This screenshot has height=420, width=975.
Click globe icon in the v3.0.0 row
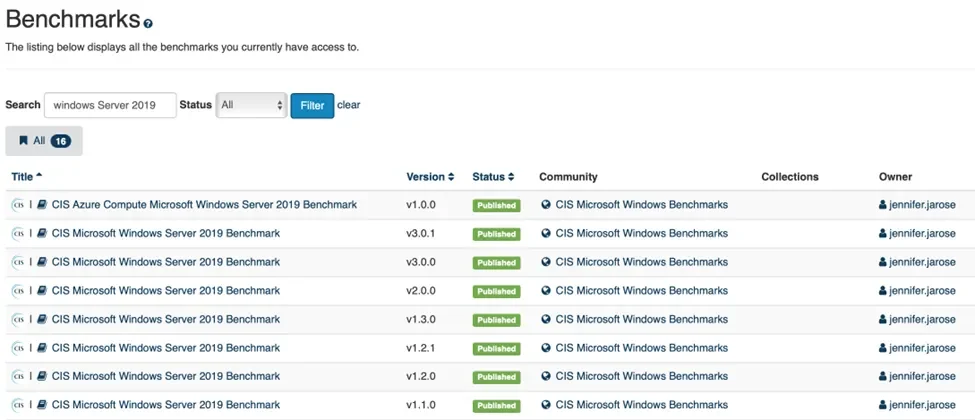pyautogui.click(x=546, y=262)
